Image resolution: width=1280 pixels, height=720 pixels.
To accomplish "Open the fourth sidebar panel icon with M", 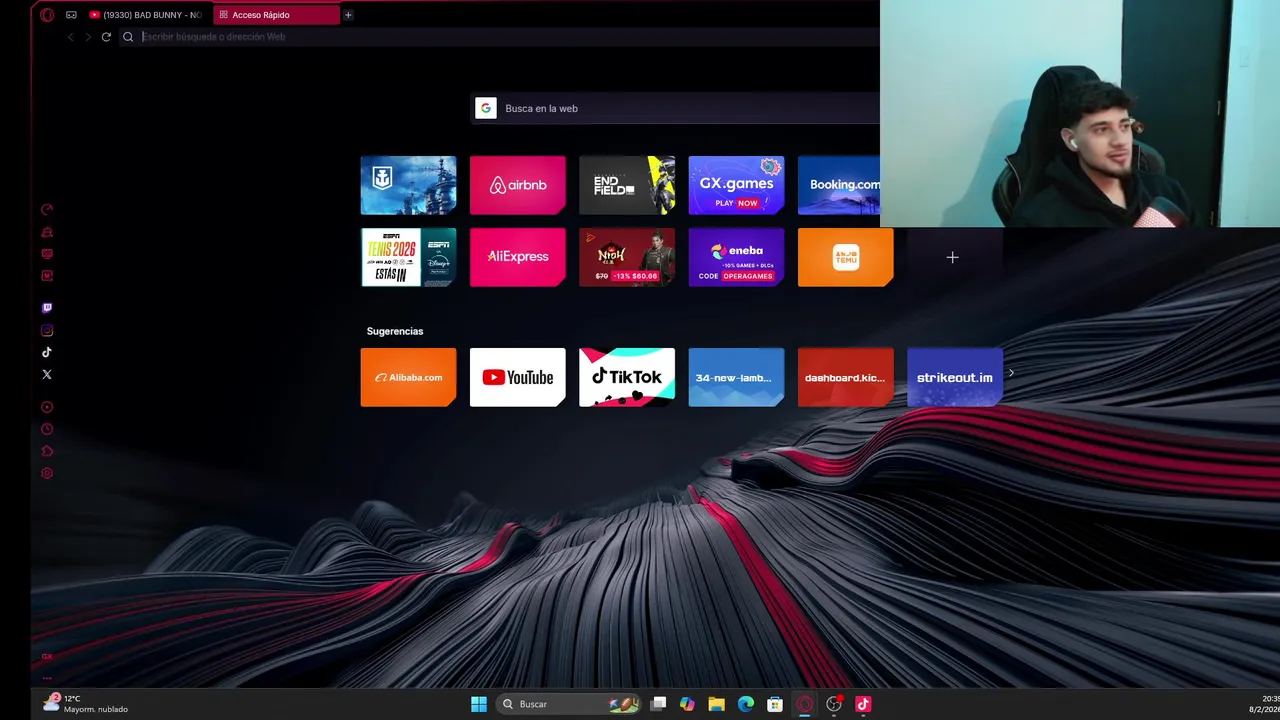I will pos(47,276).
